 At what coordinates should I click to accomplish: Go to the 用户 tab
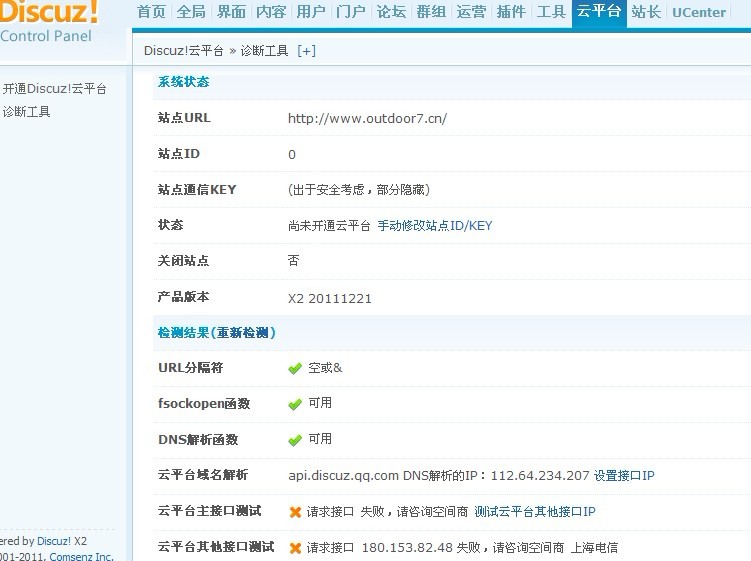click(311, 11)
